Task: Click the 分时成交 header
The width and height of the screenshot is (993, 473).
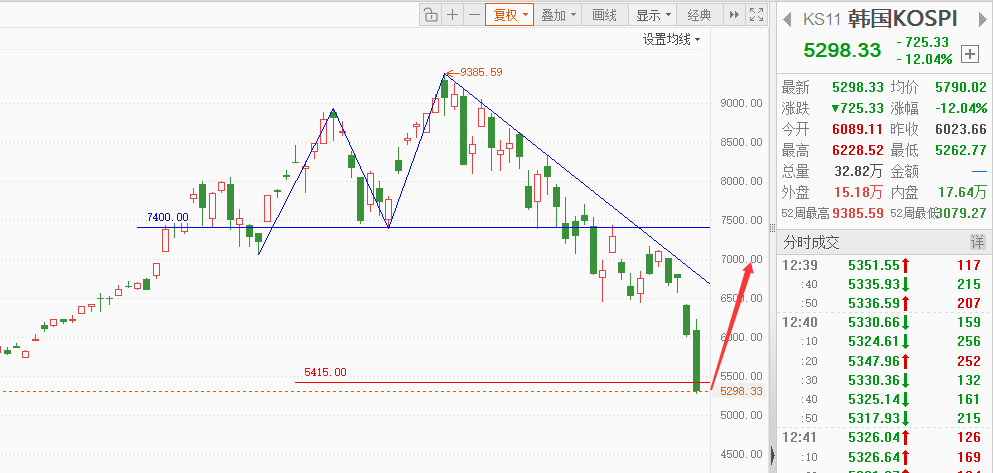Action: 811,242
